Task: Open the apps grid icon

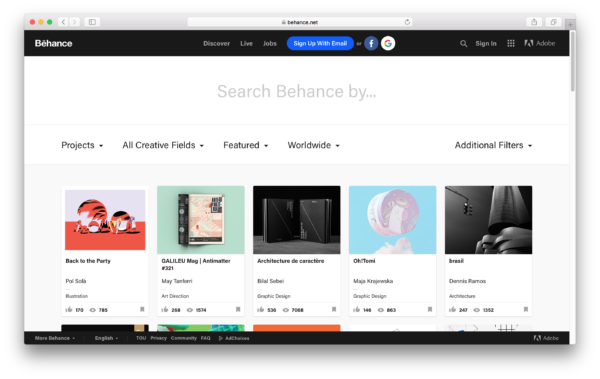Action: 511,43
